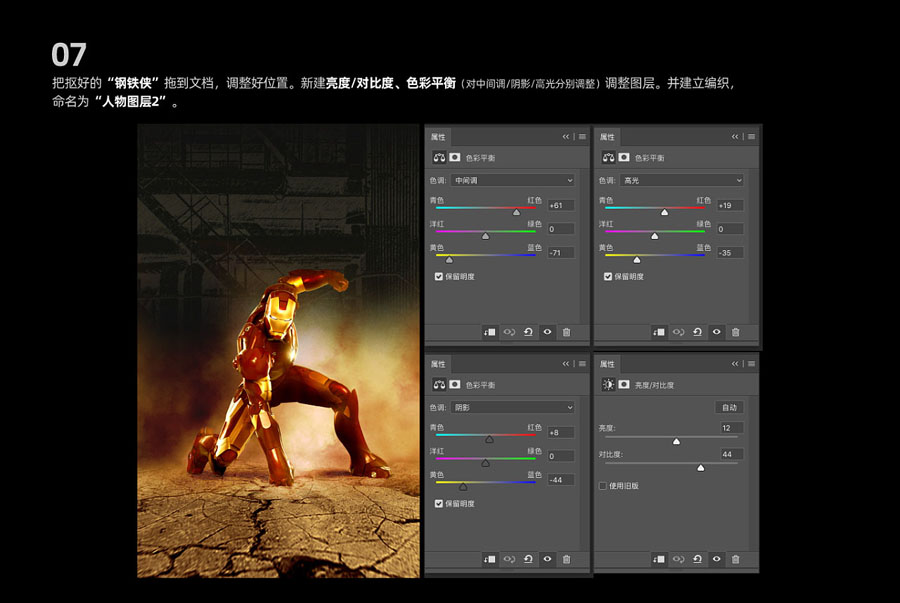Expand the 色调 dropdown showing 阴影
Image resolution: width=900 pixels, height=603 pixels.
click(514, 407)
